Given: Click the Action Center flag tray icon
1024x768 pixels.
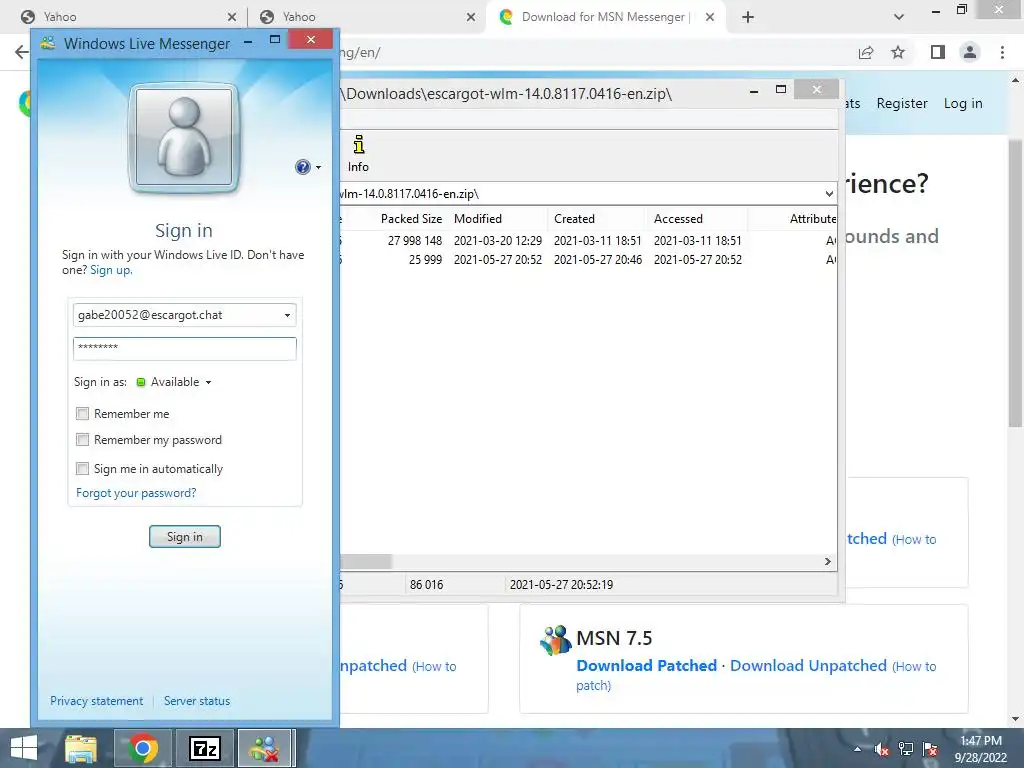Looking at the screenshot, I should pos(931,749).
